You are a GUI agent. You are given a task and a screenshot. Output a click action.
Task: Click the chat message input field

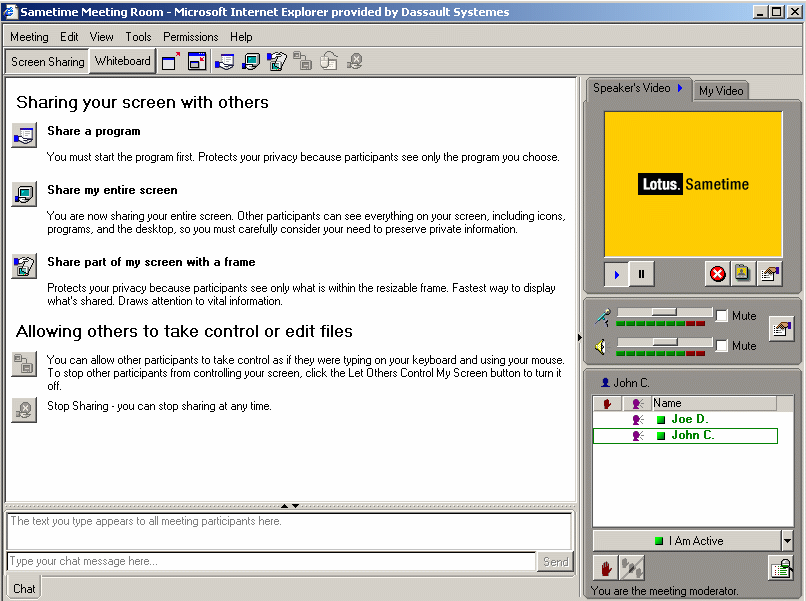pyautogui.click(x=271, y=561)
